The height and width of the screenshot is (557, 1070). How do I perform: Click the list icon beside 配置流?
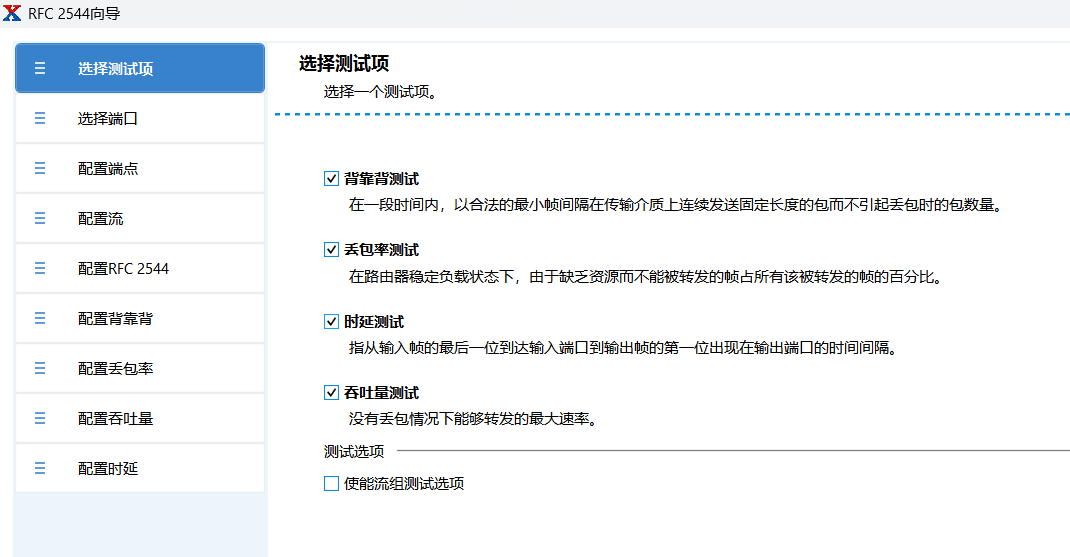pyautogui.click(x=40, y=218)
